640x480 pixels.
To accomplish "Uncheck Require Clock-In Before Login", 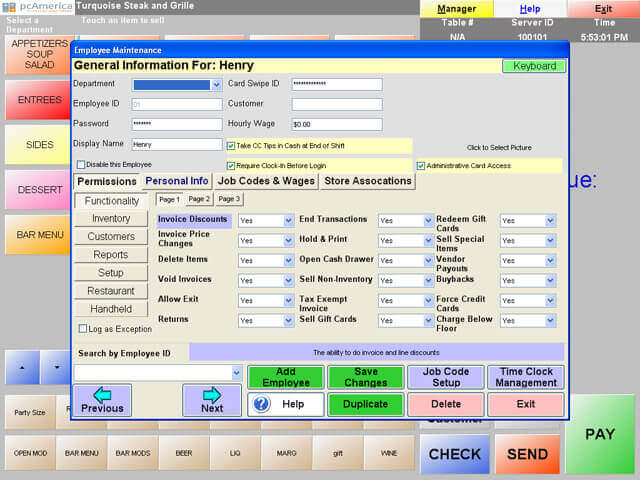I will 231,165.
